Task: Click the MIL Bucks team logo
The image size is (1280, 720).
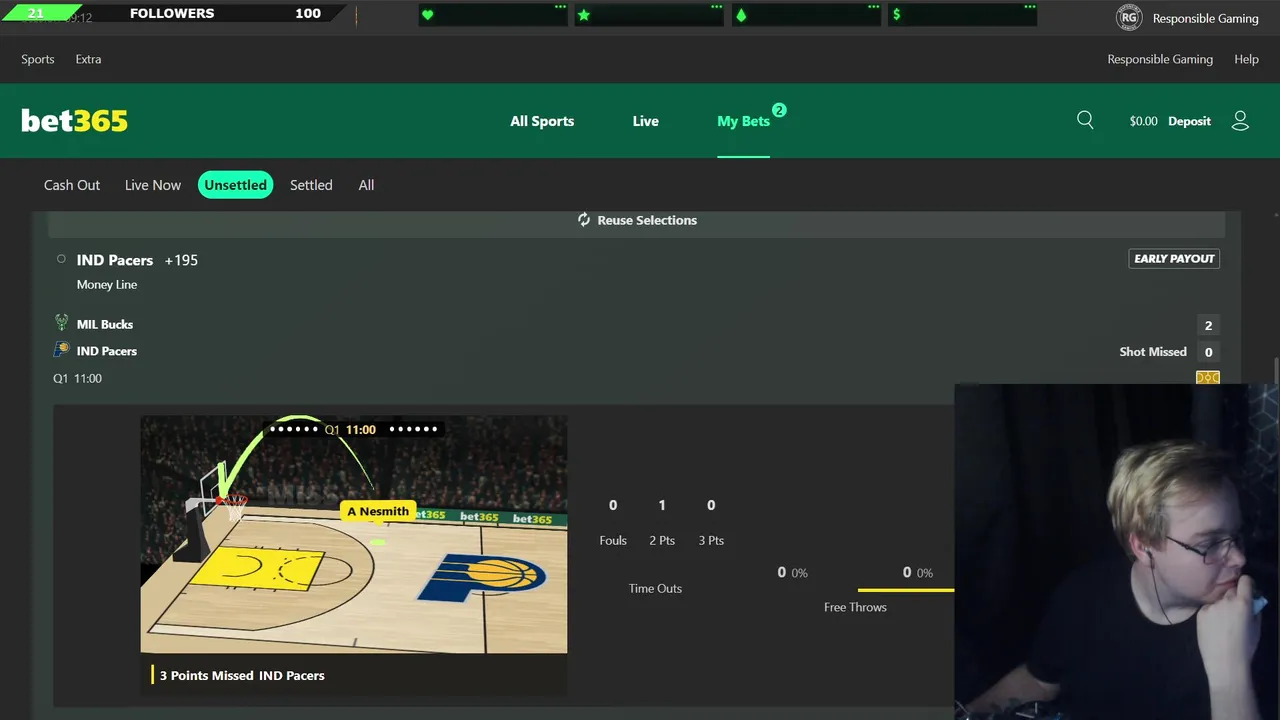Action: [61, 323]
